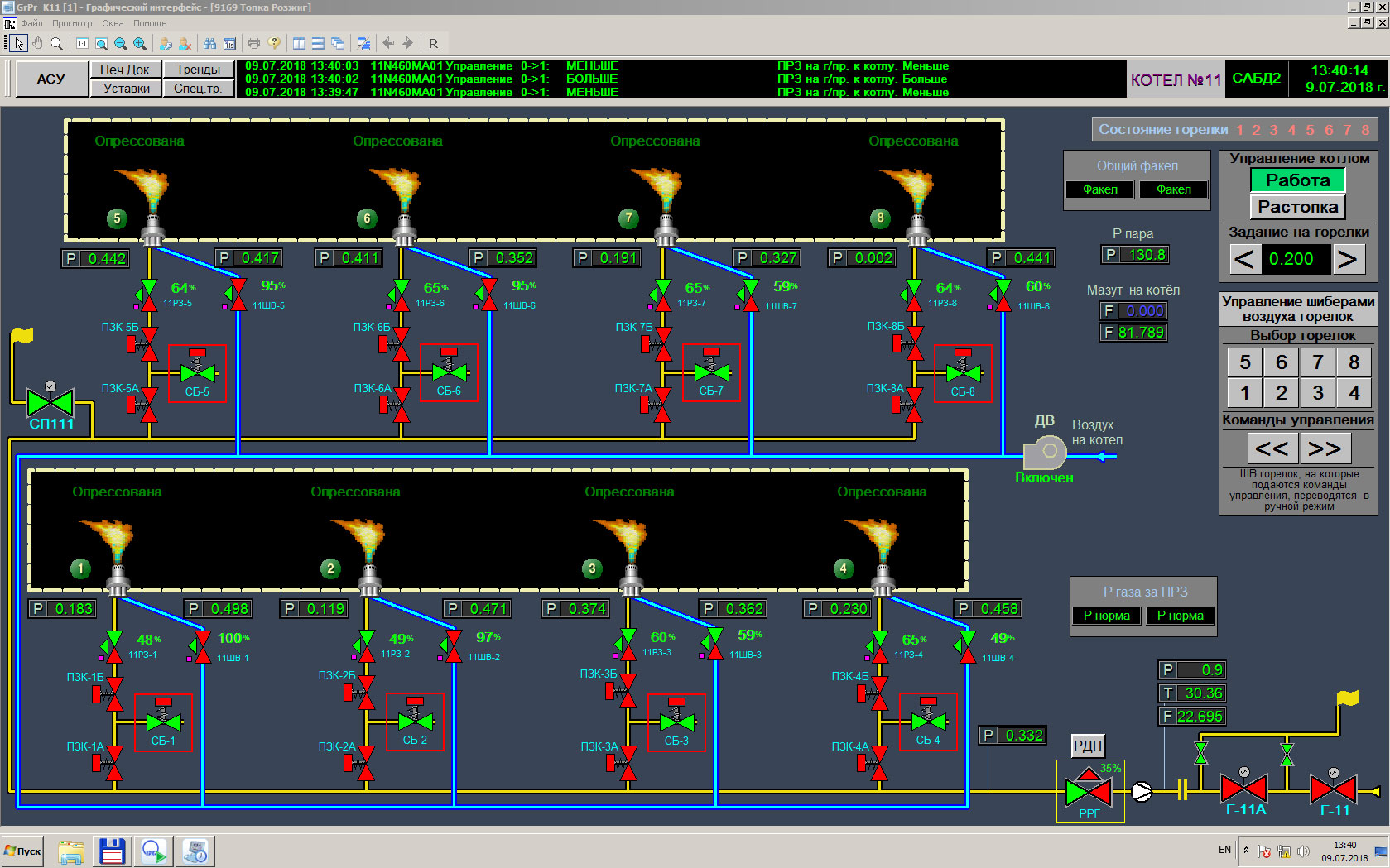Click the binoculars search icon
The width and height of the screenshot is (1390, 868).
tap(209, 43)
